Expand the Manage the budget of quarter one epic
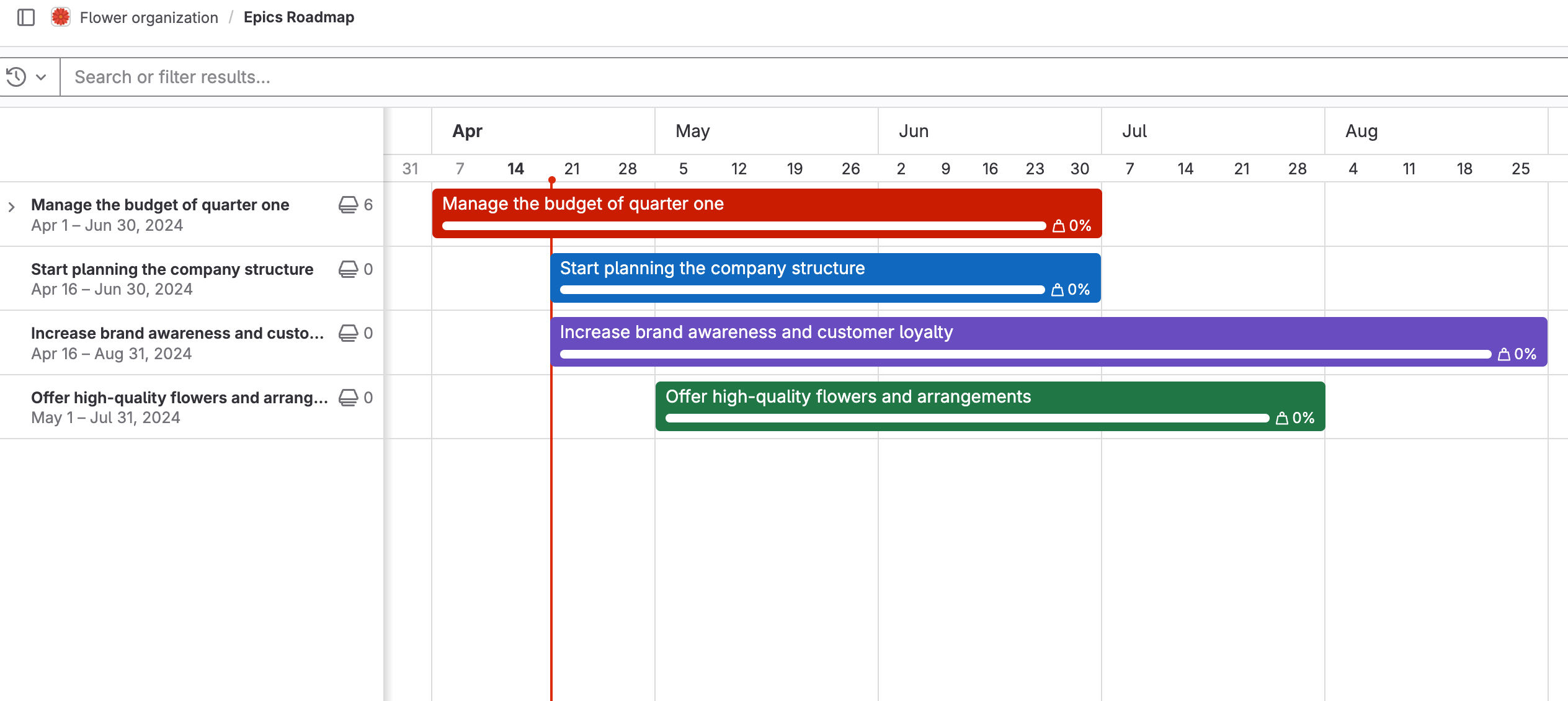This screenshot has height=701, width=1568. 12,207
